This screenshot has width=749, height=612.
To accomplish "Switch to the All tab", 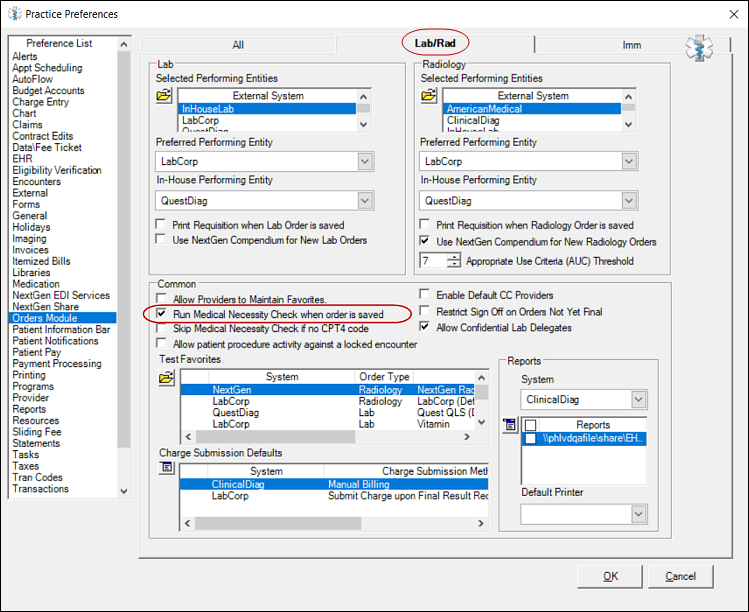I will (x=238, y=45).
